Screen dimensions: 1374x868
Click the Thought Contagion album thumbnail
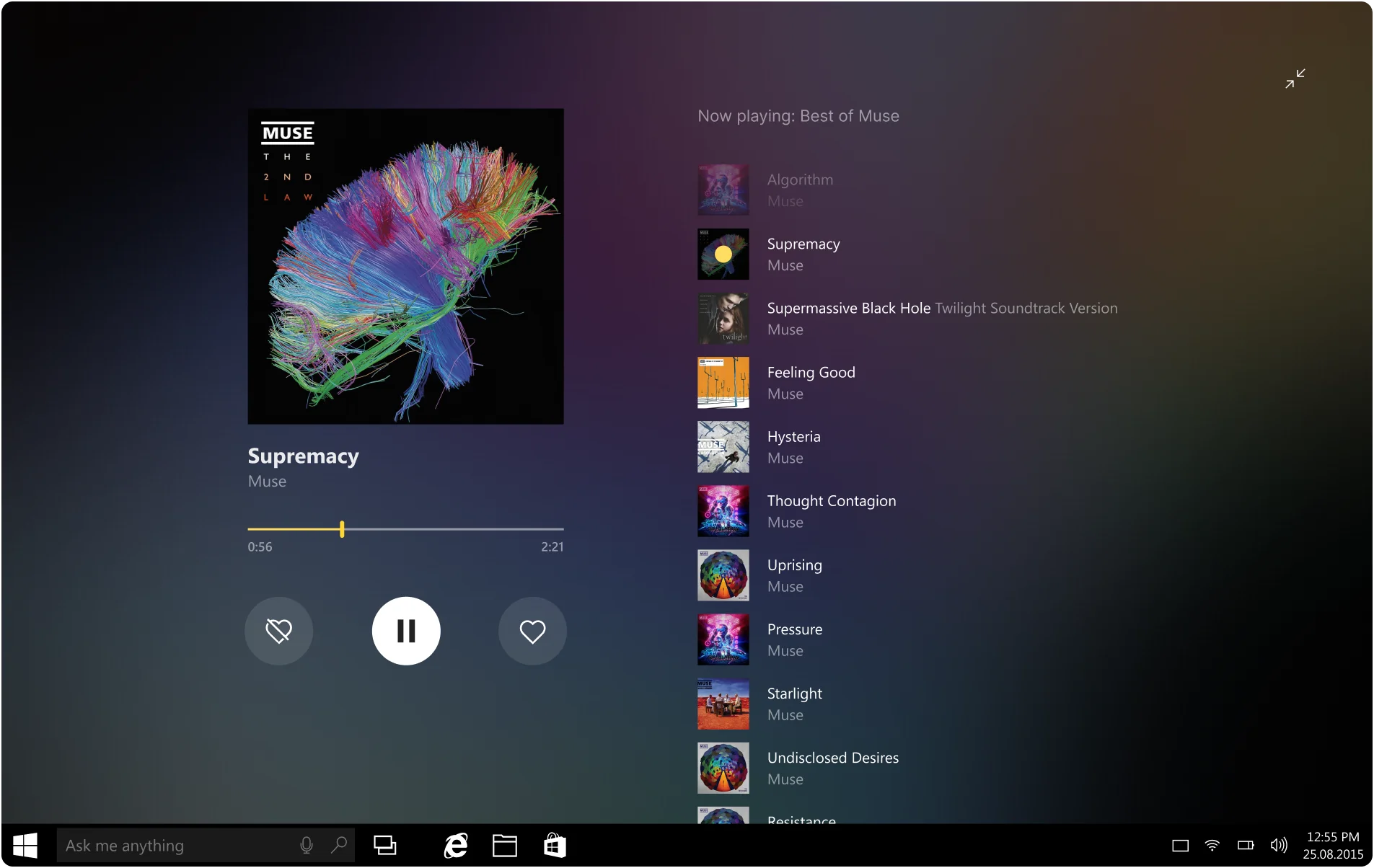tap(723, 511)
